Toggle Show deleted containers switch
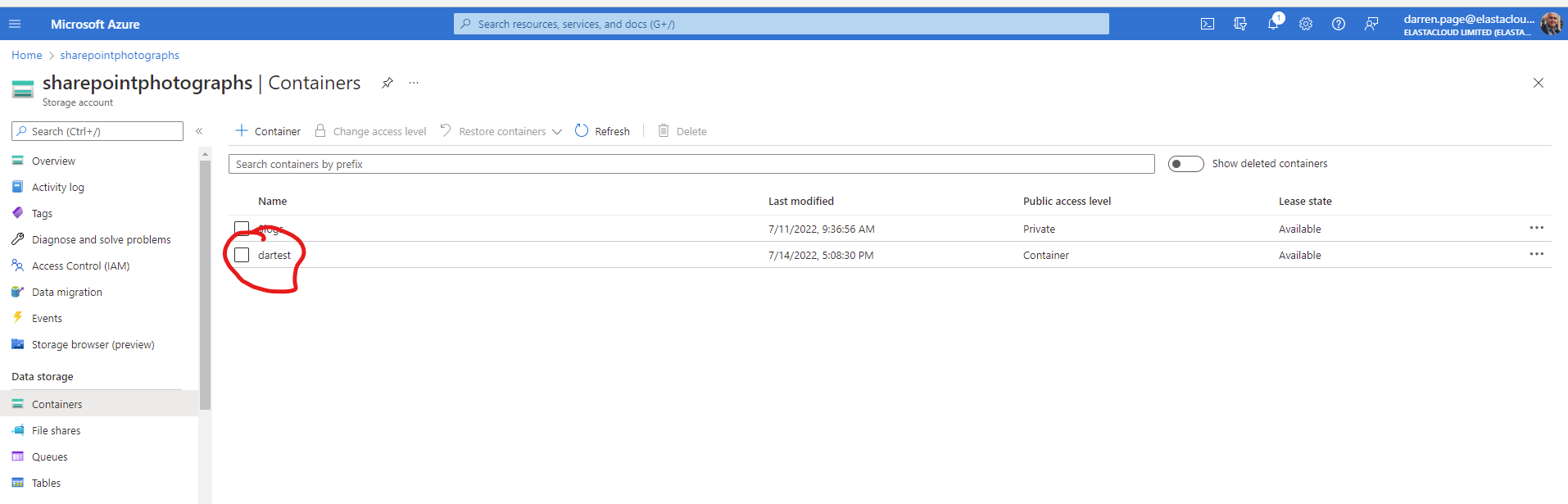 (1185, 164)
